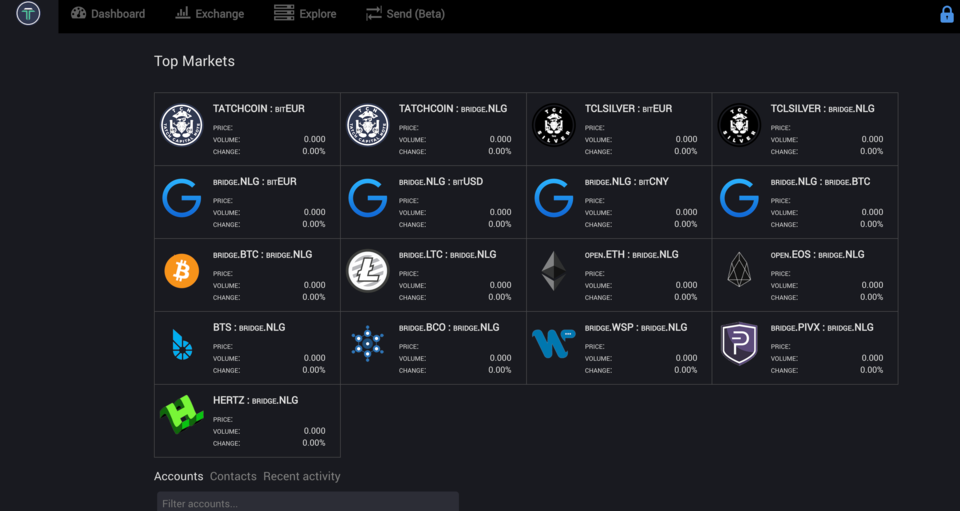Click the BTS : bridge.NLG title
The height and width of the screenshot is (511, 960).
[249, 327]
